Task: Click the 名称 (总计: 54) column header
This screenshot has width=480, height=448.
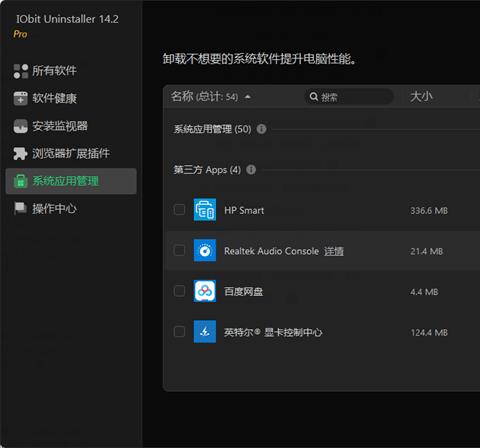Action: click(x=204, y=97)
